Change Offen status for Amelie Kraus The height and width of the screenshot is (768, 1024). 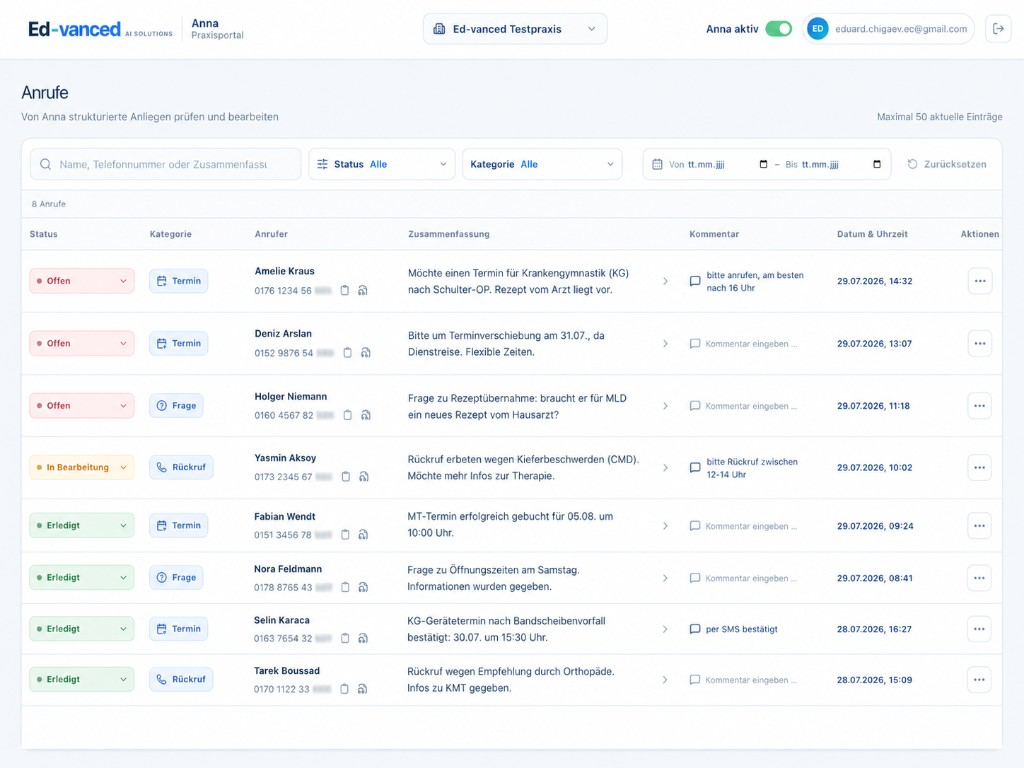pos(82,281)
